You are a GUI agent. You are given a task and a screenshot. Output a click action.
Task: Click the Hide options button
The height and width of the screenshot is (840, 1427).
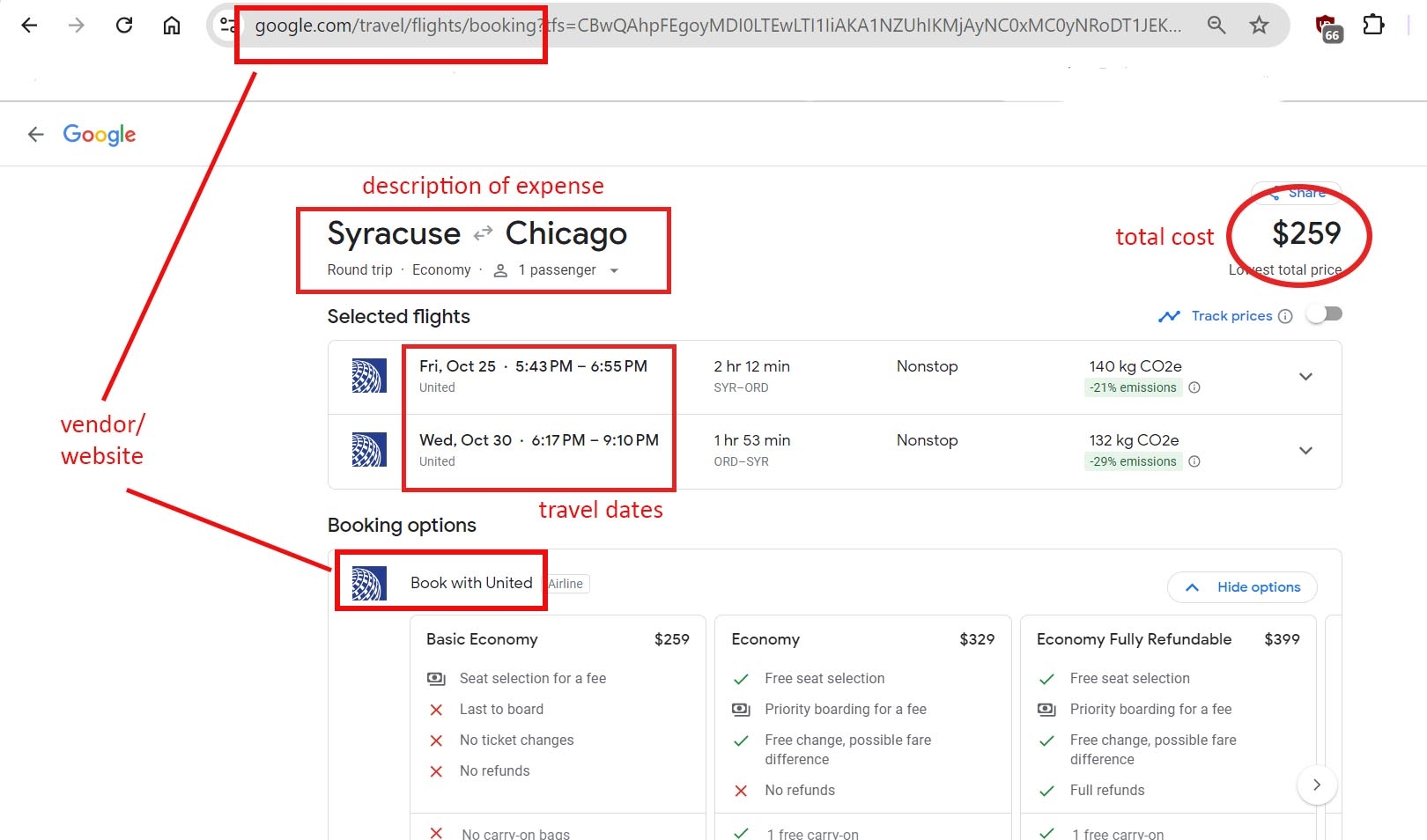point(1242,587)
